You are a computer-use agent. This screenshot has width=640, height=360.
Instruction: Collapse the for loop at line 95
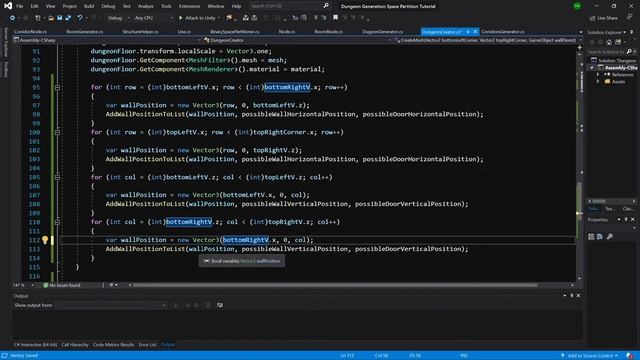coord(57,87)
